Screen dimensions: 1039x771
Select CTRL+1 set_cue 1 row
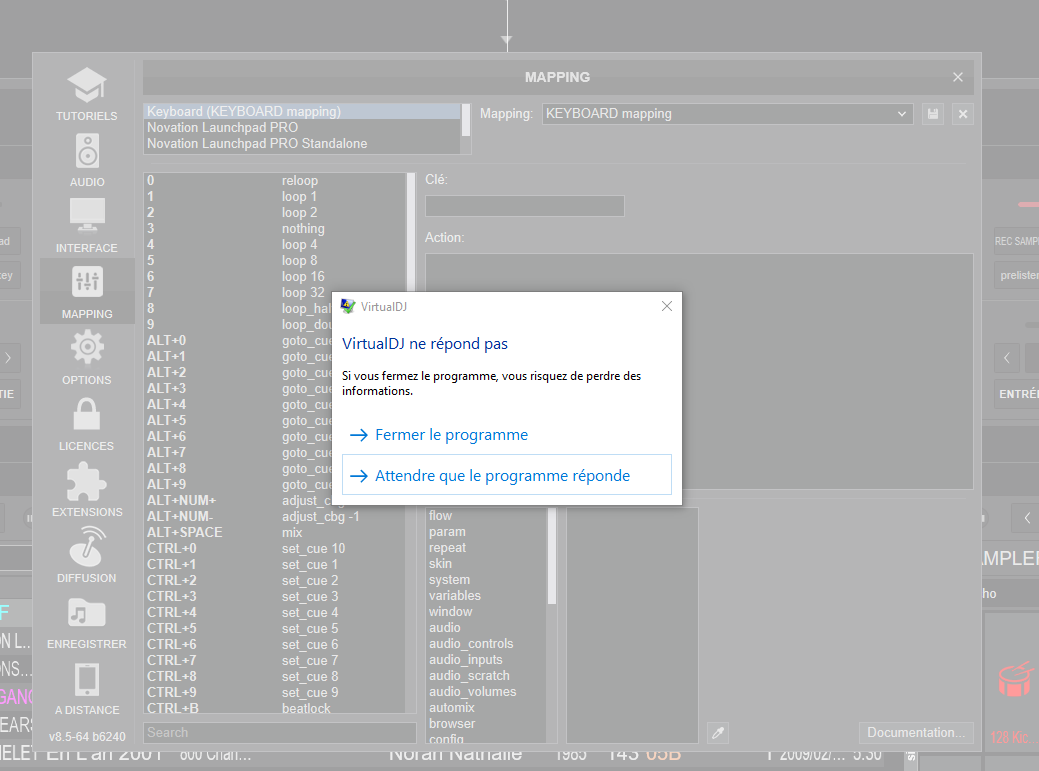pos(275,564)
